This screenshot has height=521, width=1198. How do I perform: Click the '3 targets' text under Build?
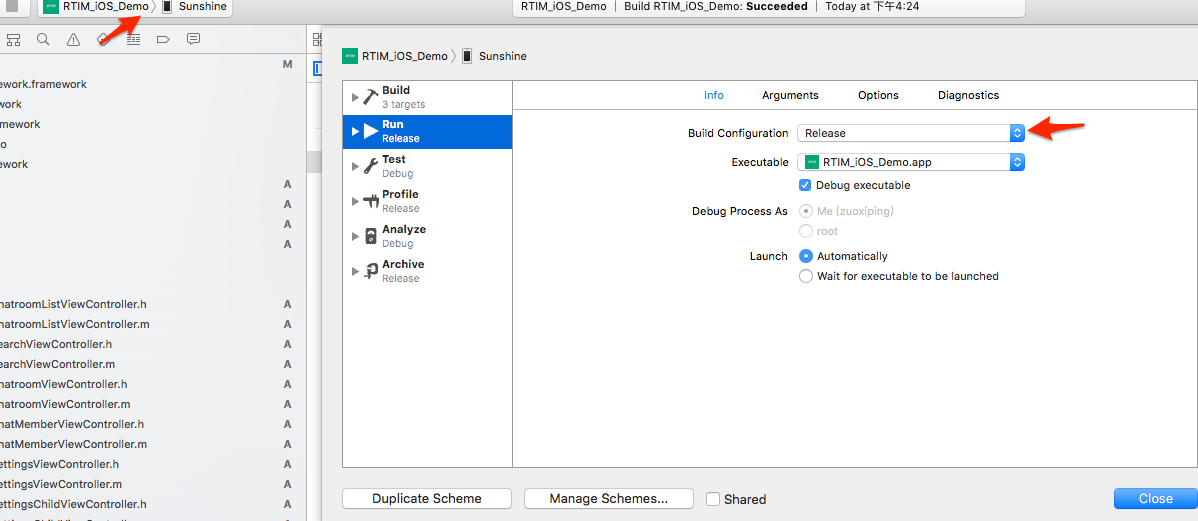(403, 104)
